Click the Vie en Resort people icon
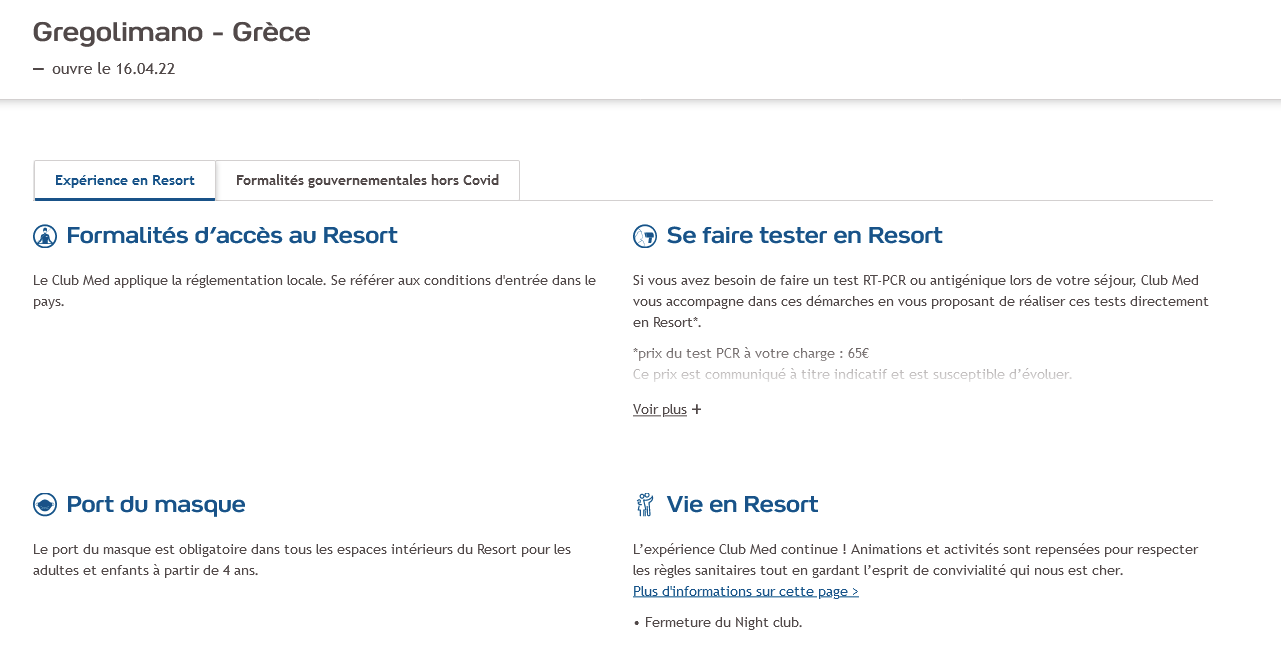Image resolution: width=1281 pixels, height=665 pixels. [645, 505]
